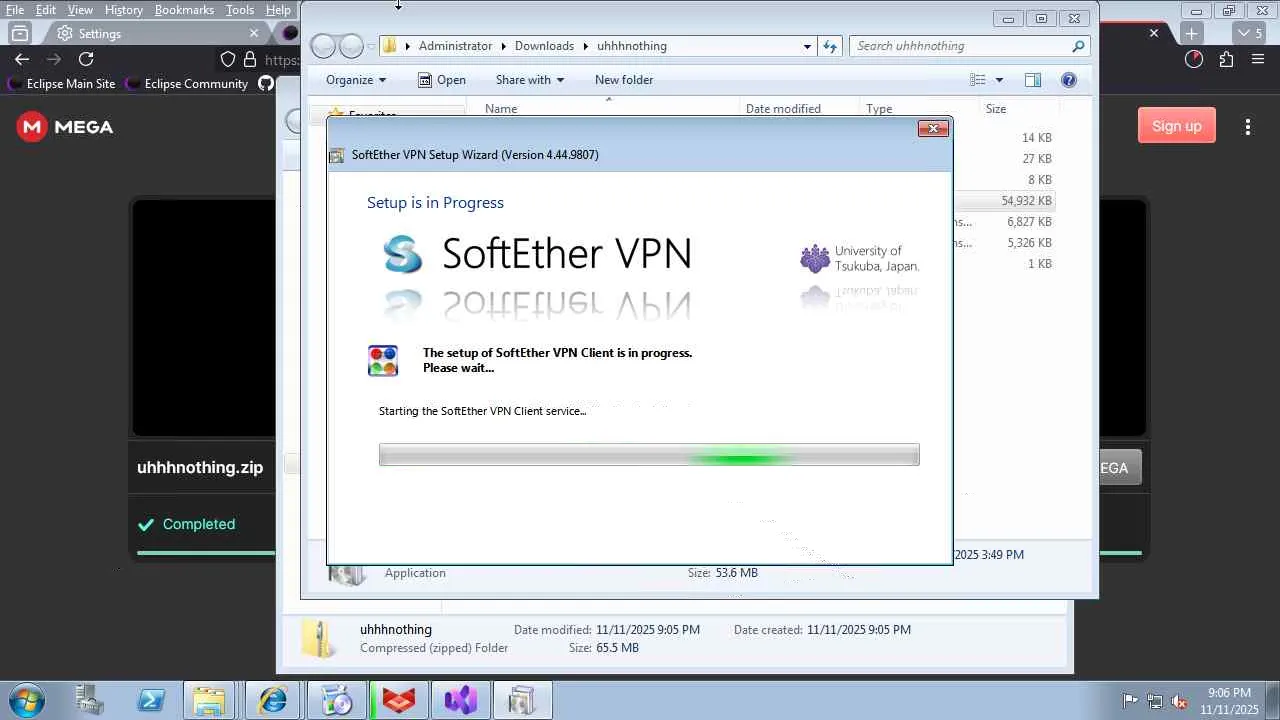Click New folder in Explorer toolbar
This screenshot has width=1280, height=720.
[624, 80]
